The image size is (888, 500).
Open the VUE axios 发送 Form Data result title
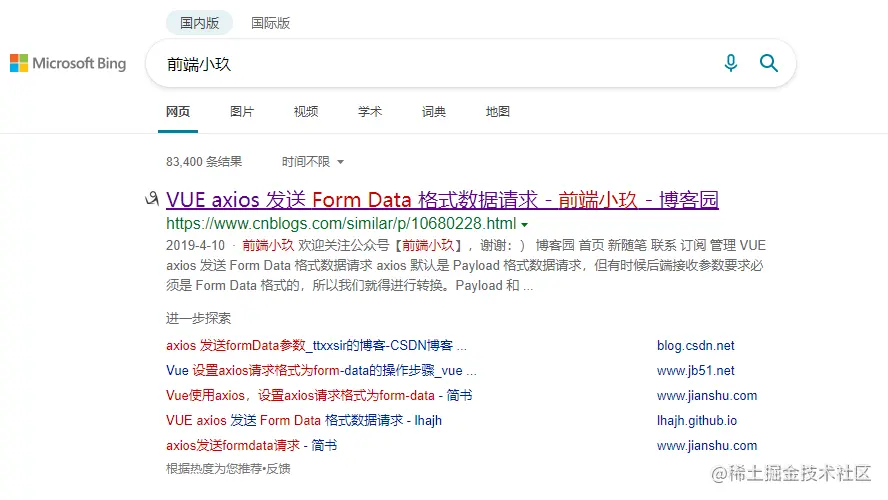442,200
